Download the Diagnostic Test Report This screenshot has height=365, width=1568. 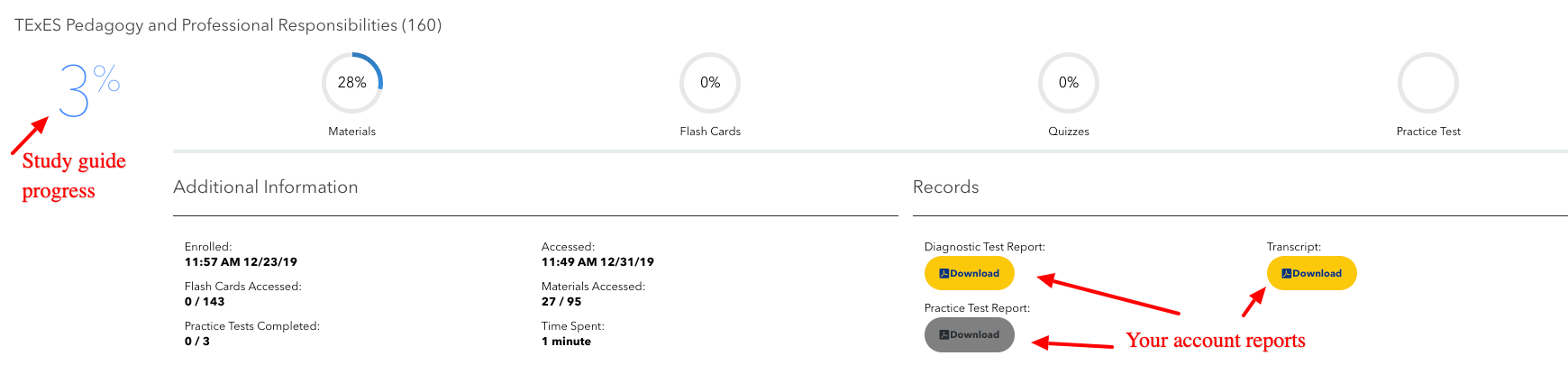969,274
